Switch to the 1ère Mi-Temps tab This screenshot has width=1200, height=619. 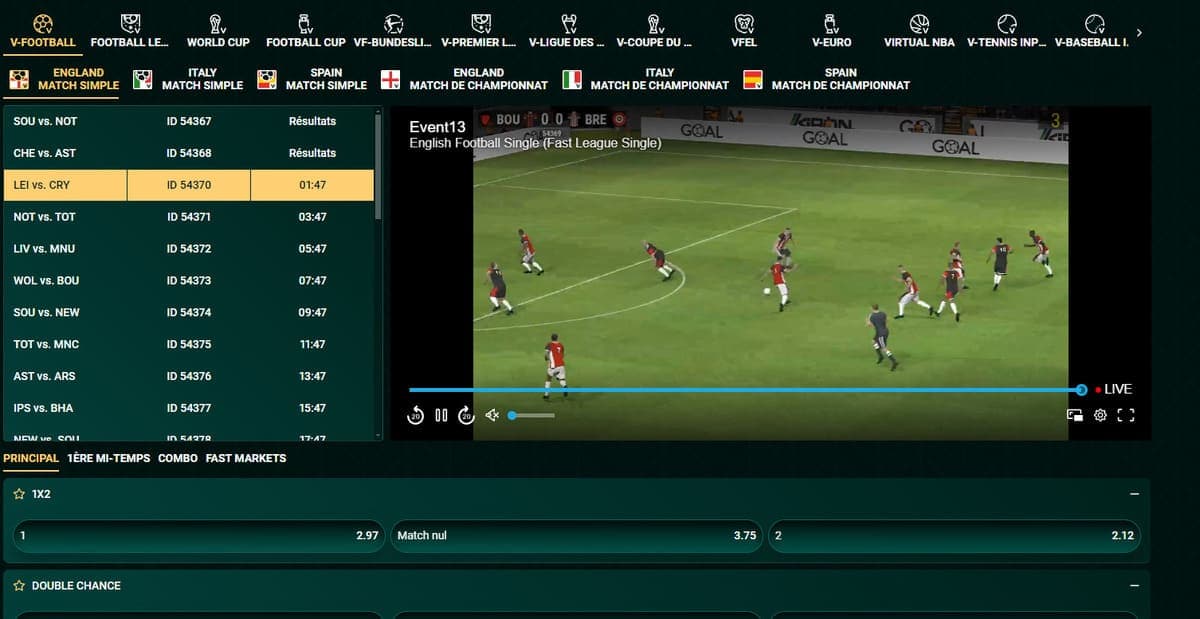108,458
